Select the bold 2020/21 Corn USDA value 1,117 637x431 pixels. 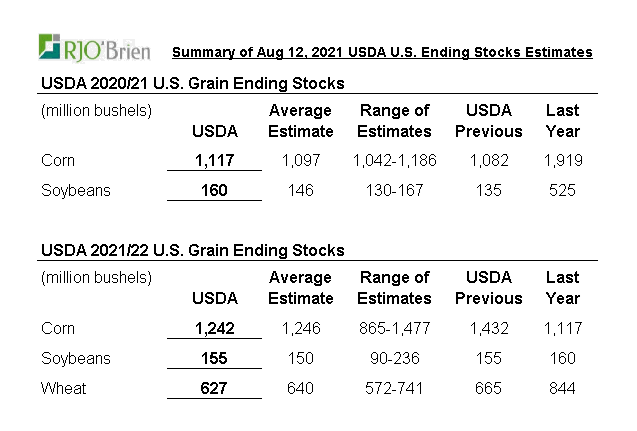pos(214,160)
